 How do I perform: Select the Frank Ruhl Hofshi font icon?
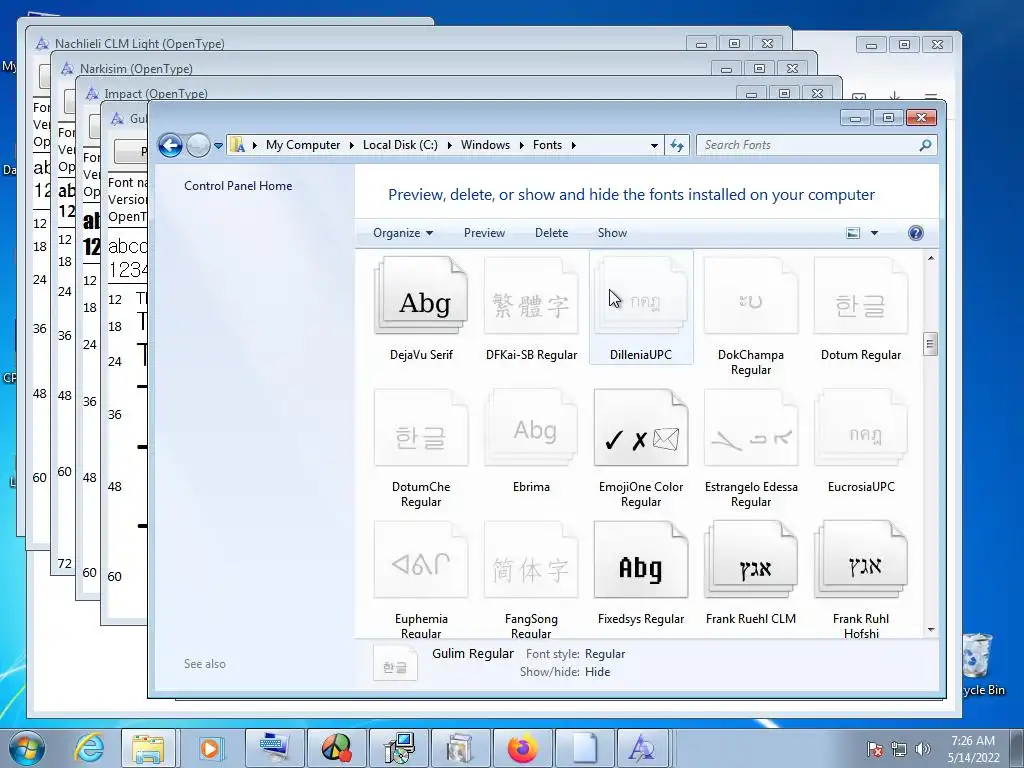(861, 559)
